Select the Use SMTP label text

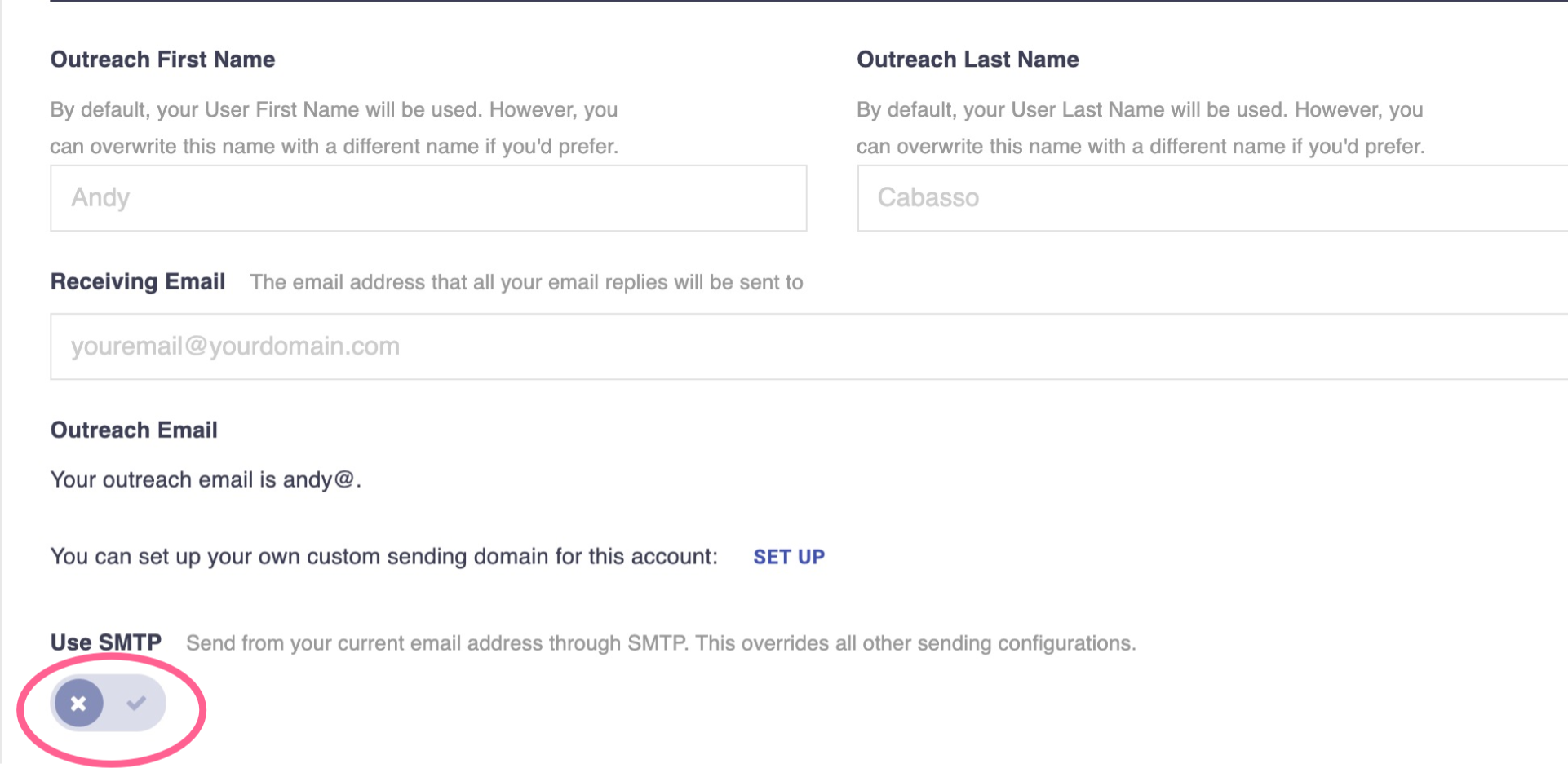tap(105, 642)
